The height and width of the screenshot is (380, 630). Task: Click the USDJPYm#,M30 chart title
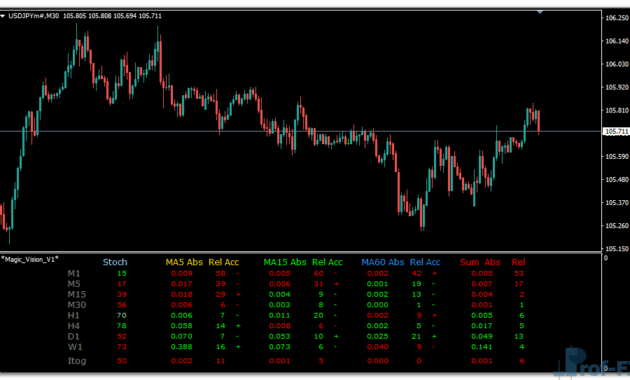(34, 16)
